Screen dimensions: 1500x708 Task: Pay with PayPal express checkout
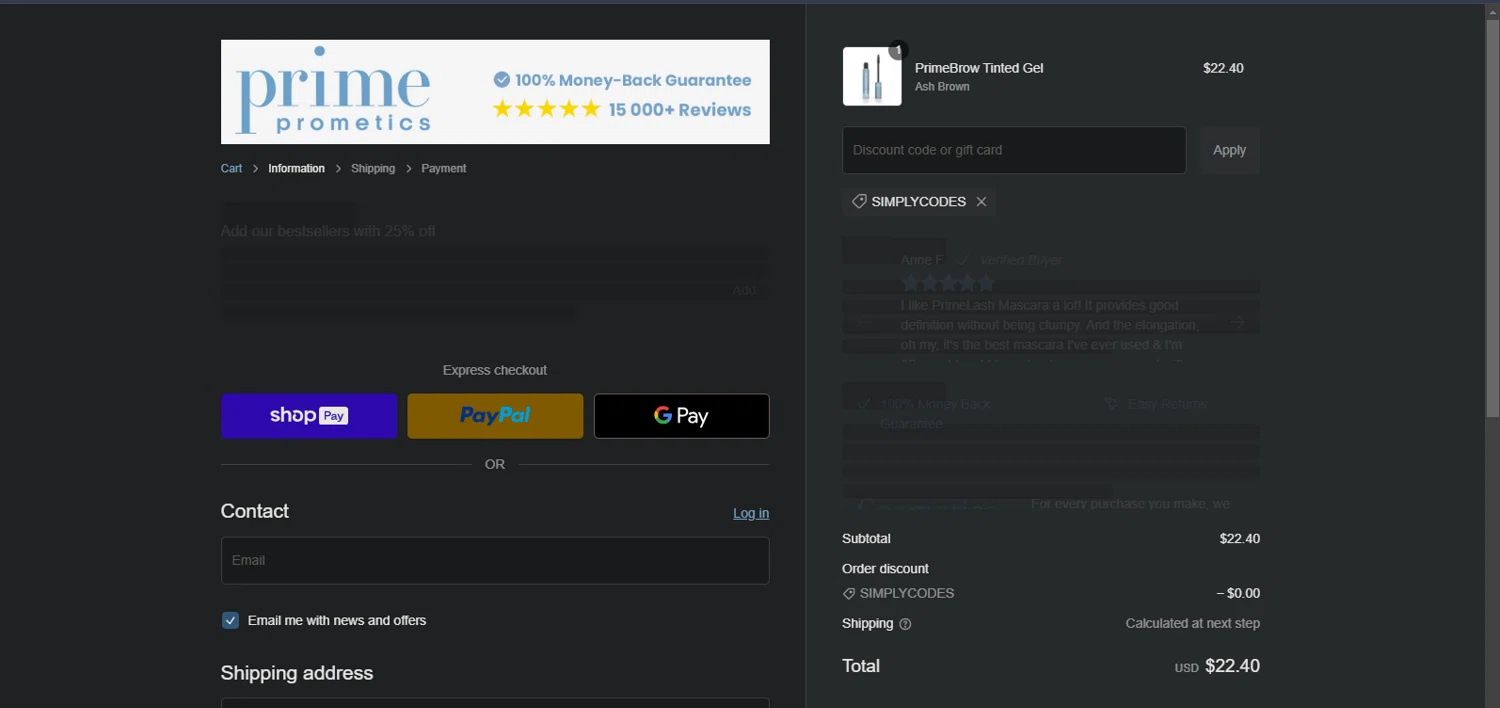click(495, 416)
